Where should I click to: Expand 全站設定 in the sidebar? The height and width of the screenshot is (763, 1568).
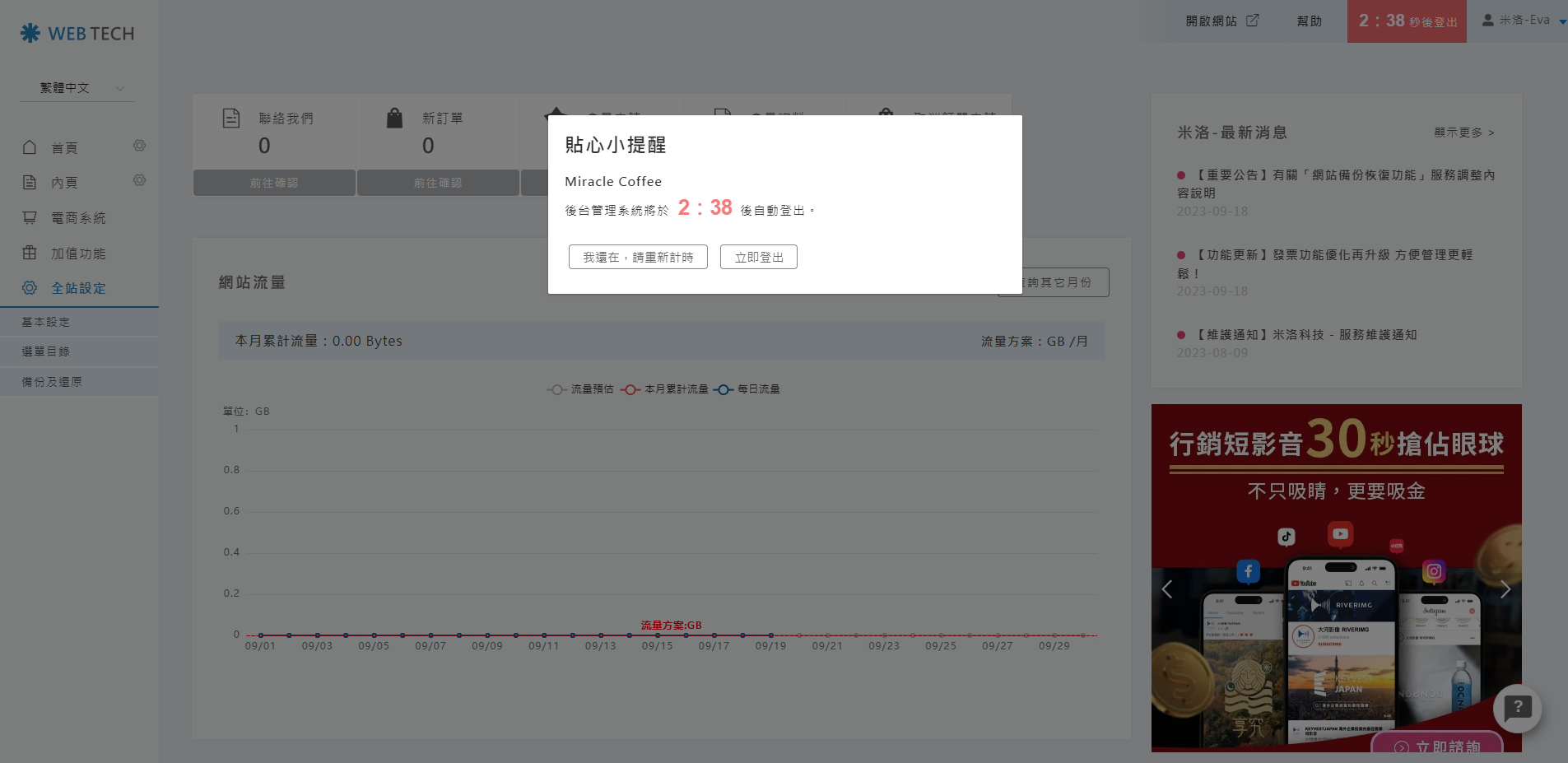tap(78, 288)
